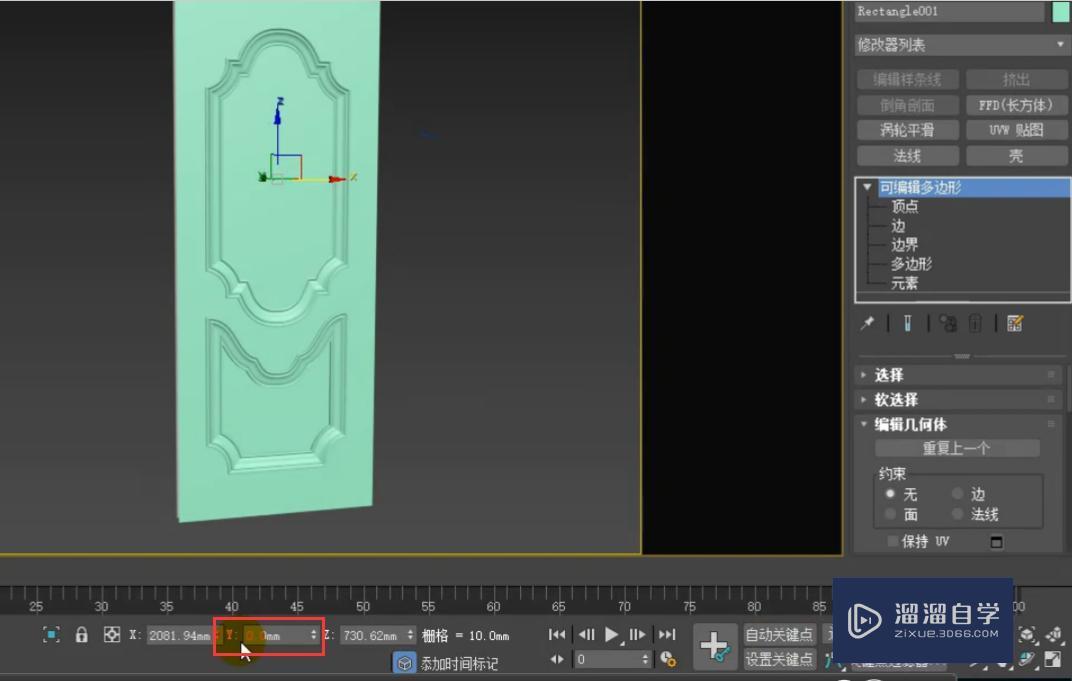Enable the 保持 UV checkbox
The height and width of the screenshot is (681, 1072).
click(x=892, y=542)
